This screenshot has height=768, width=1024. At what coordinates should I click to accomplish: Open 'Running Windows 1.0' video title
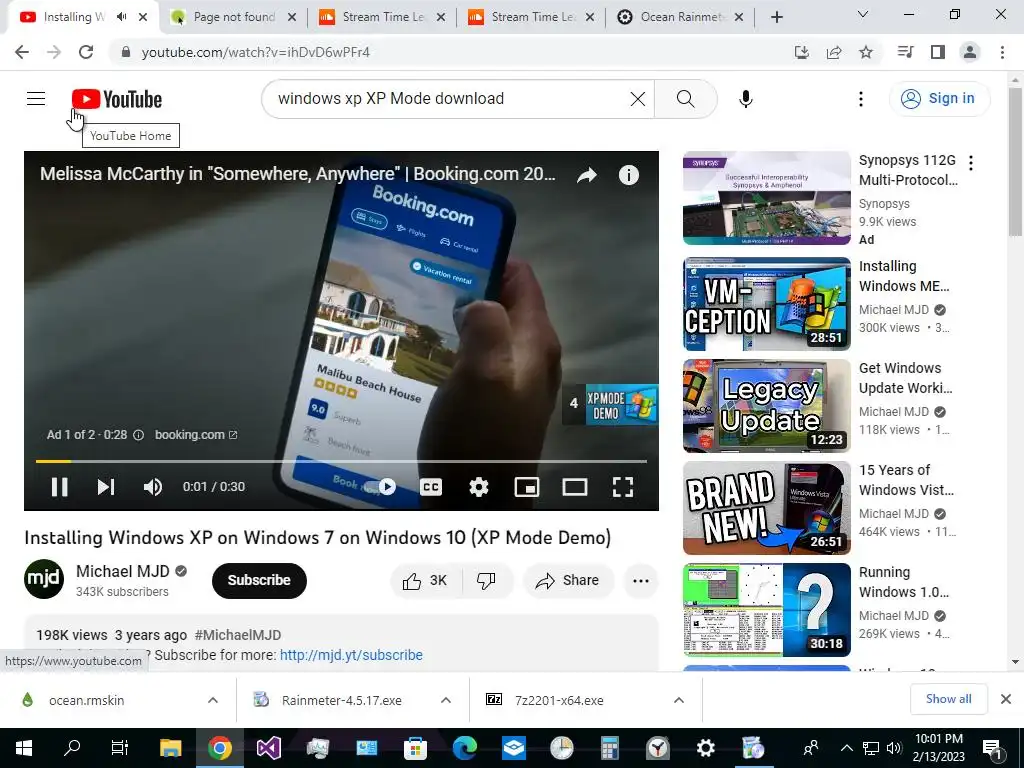904,582
